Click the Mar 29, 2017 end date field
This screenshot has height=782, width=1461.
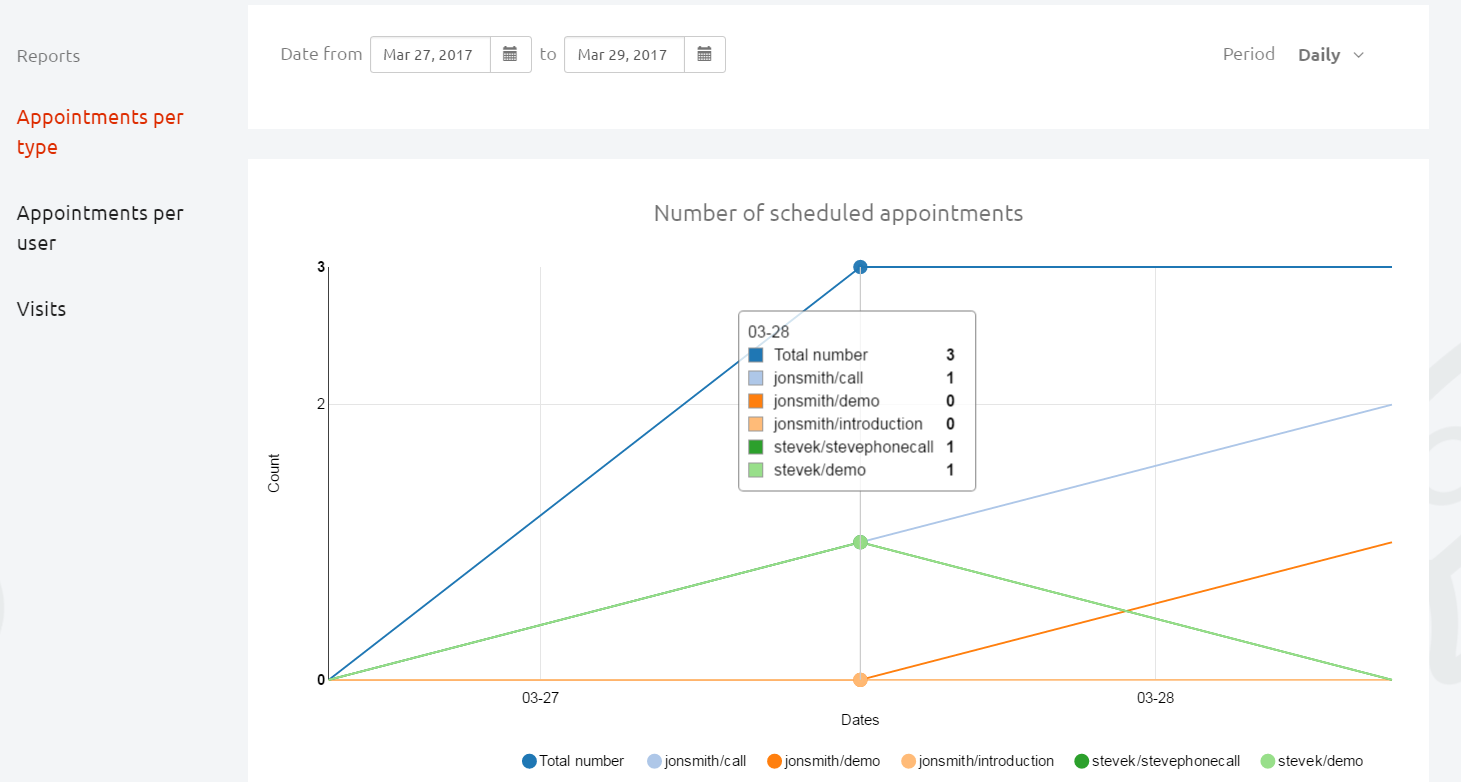(x=624, y=55)
